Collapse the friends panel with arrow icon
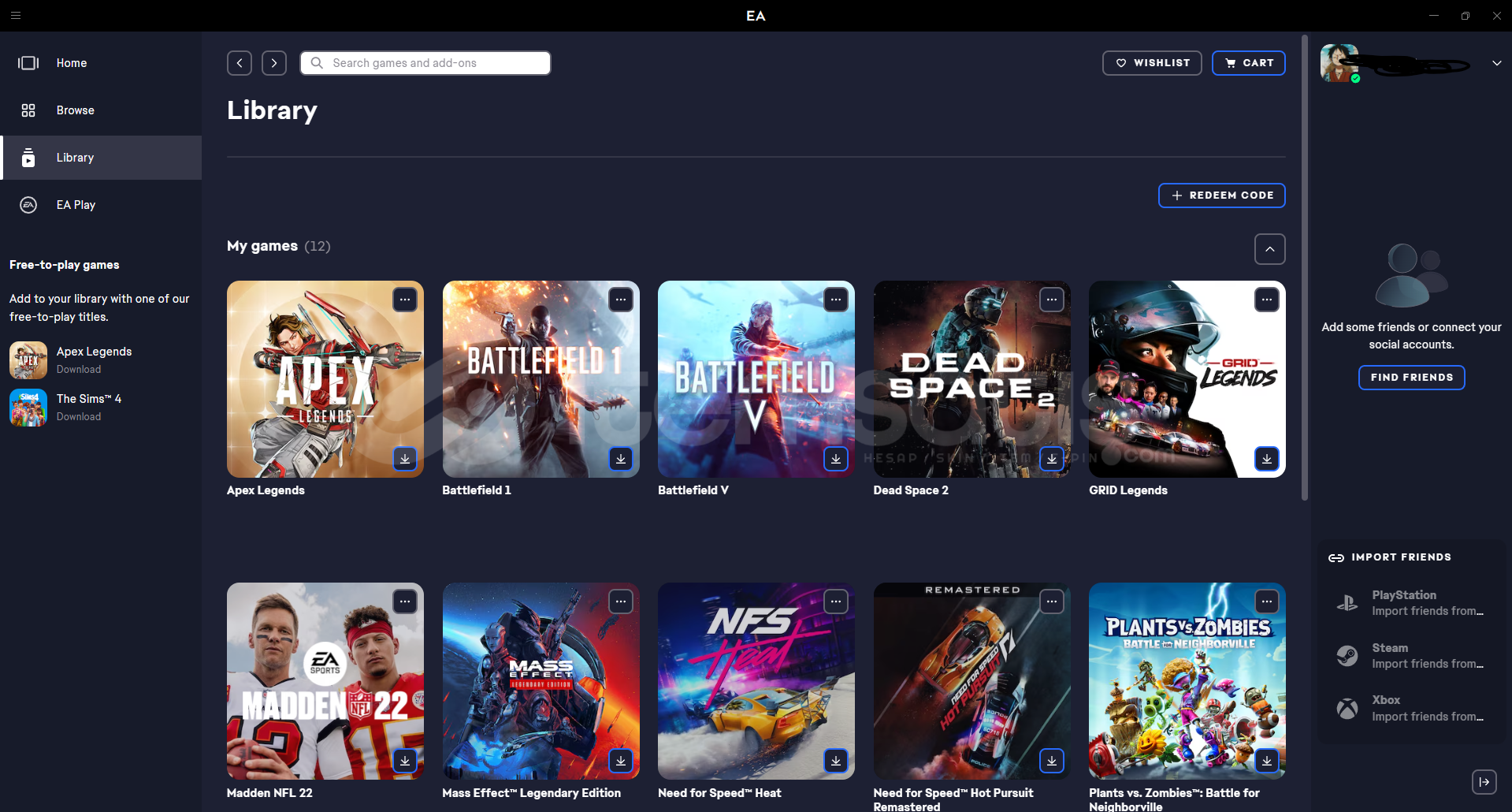Image resolution: width=1512 pixels, height=812 pixels. 1484,782
